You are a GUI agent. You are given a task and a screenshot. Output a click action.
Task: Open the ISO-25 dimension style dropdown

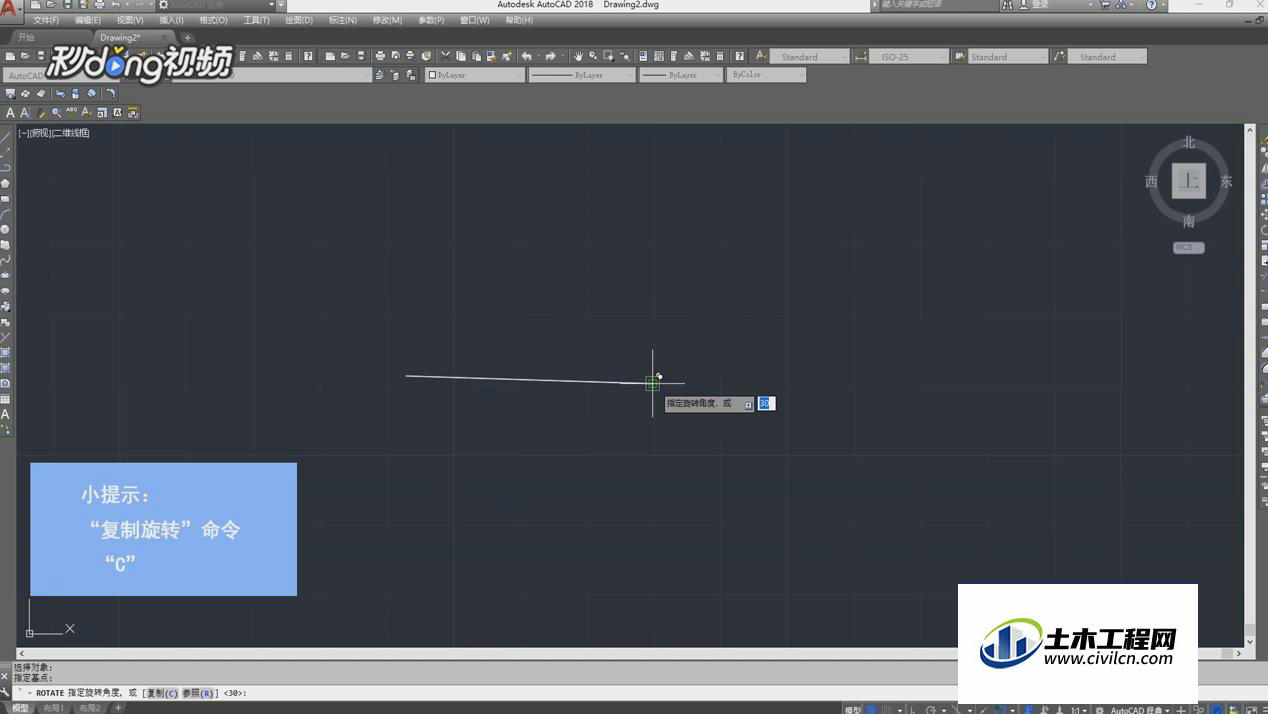909,57
